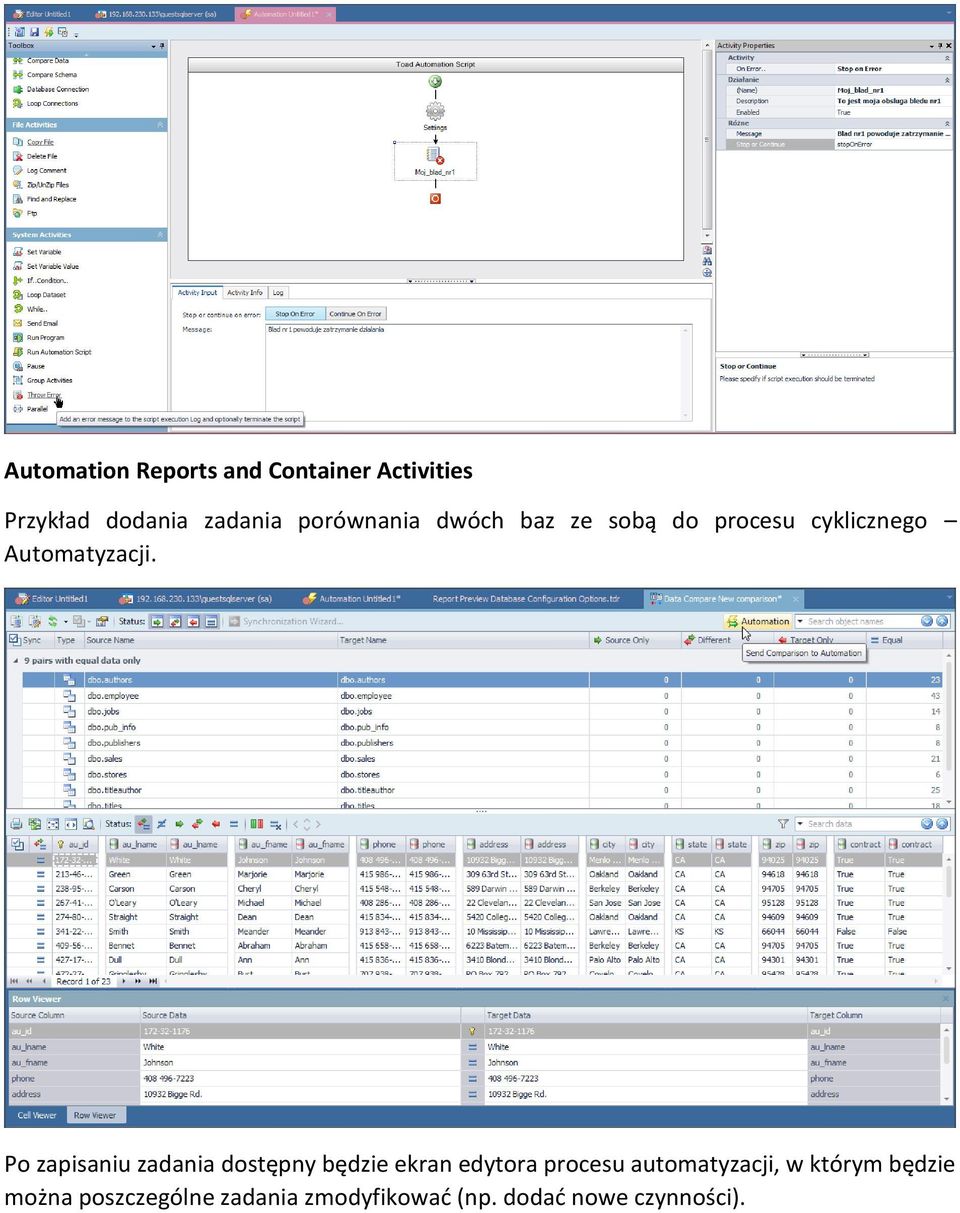This screenshot has height=1213, width=960.
Task: Select the Send Email activity
Action: (x=35, y=323)
